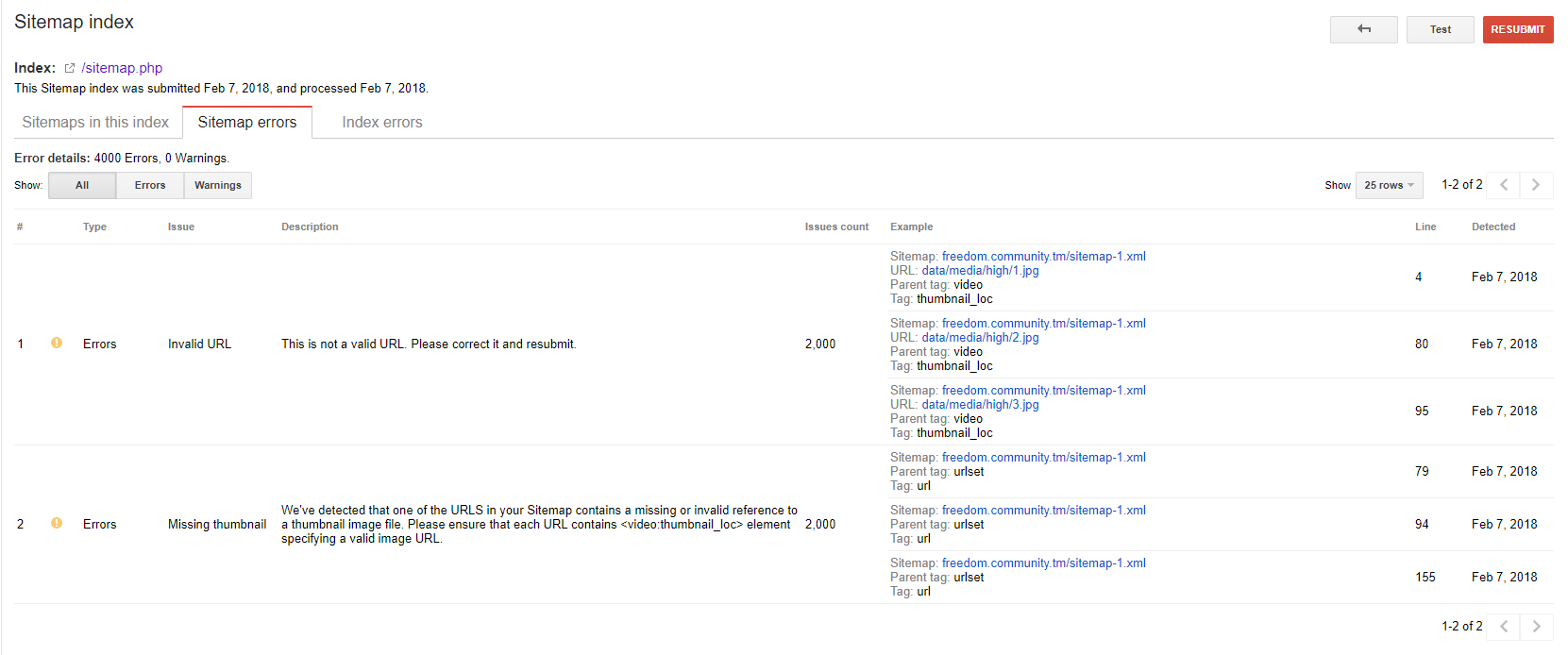Sort by the Issues count column header
This screenshot has width=1568, height=655.
click(x=836, y=227)
